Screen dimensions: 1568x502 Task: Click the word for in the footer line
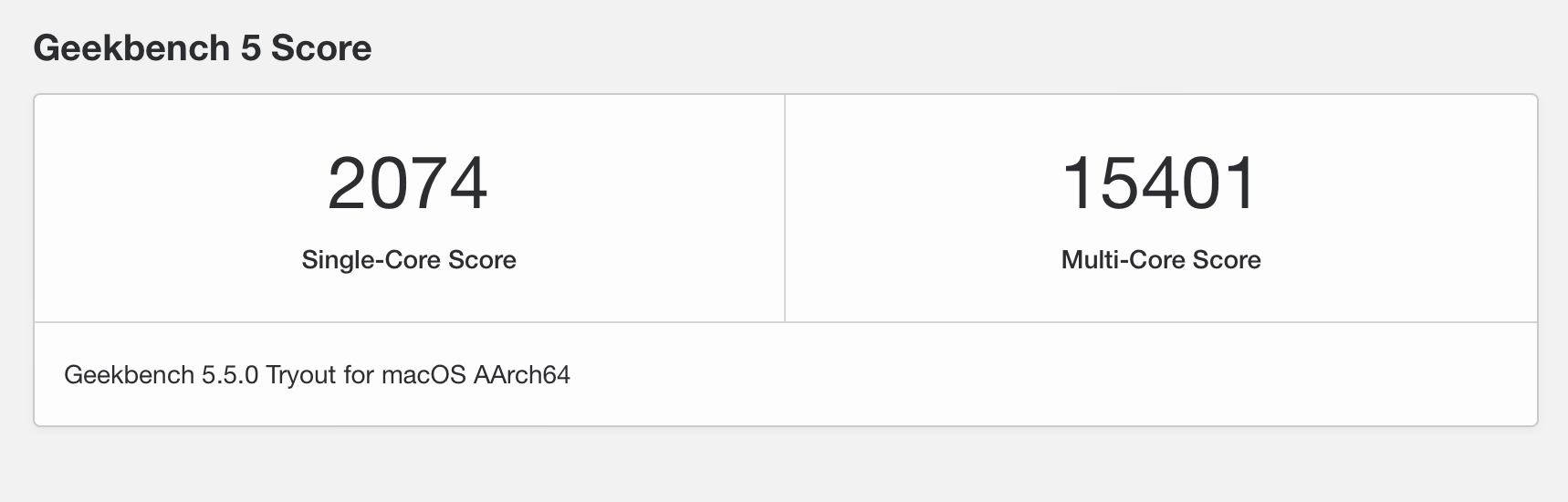coord(359,375)
